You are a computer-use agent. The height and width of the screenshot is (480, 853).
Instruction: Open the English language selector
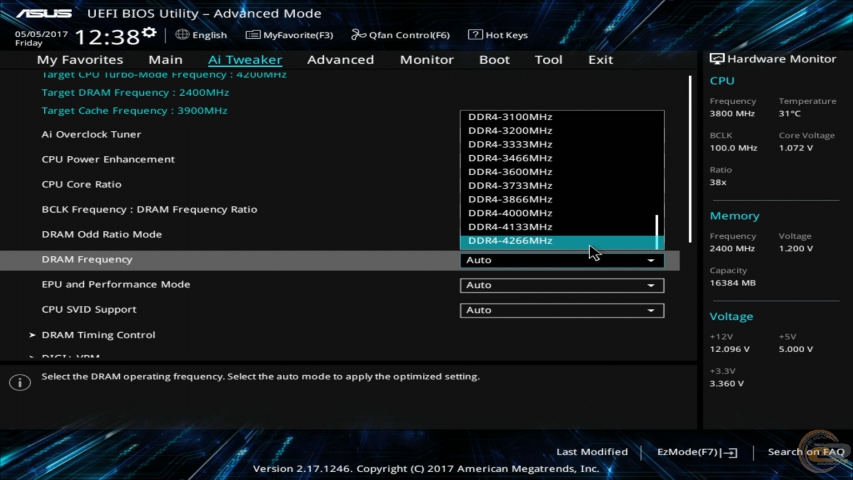pos(209,35)
